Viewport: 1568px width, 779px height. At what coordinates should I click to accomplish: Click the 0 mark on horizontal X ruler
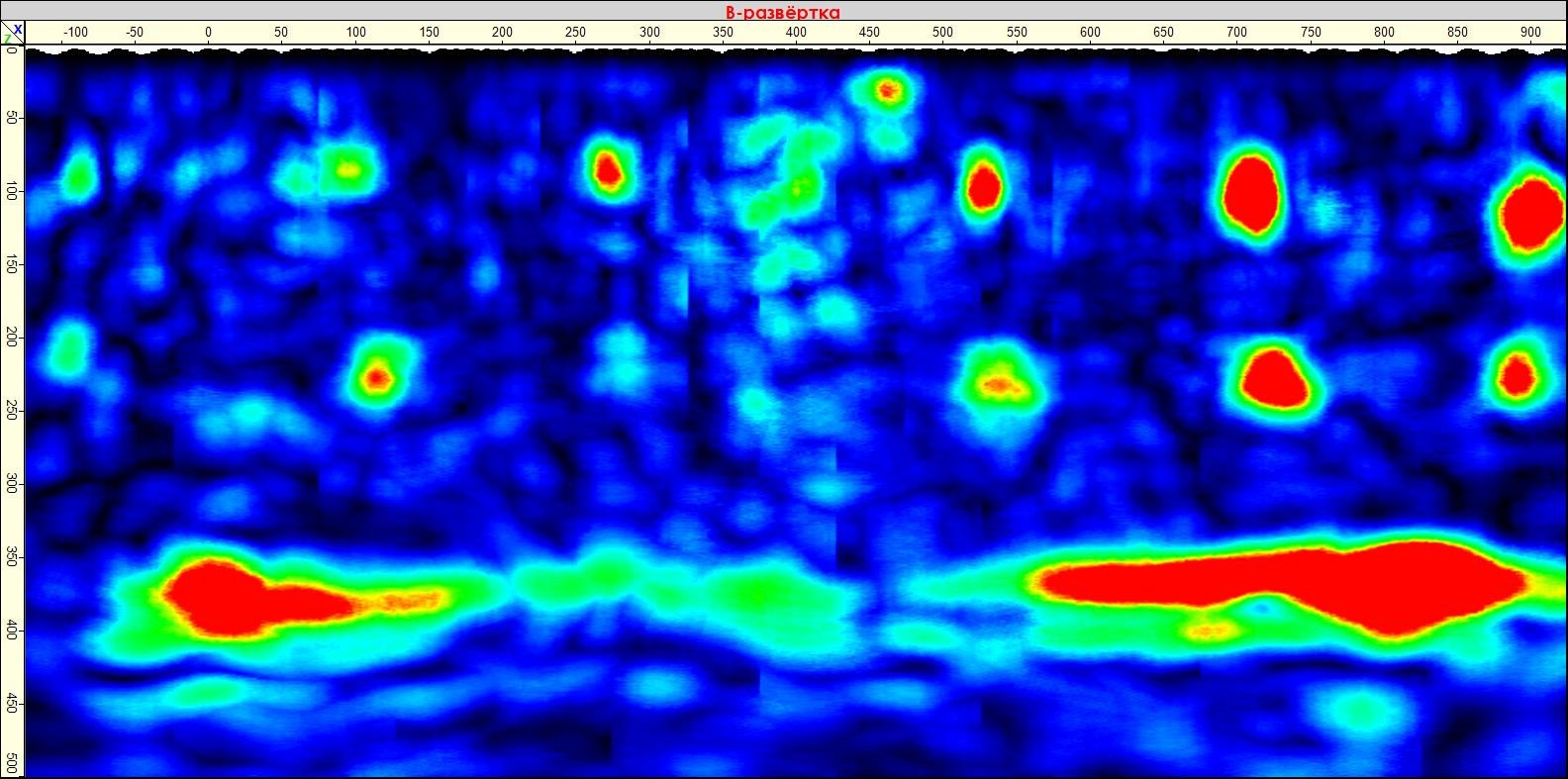(208, 33)
